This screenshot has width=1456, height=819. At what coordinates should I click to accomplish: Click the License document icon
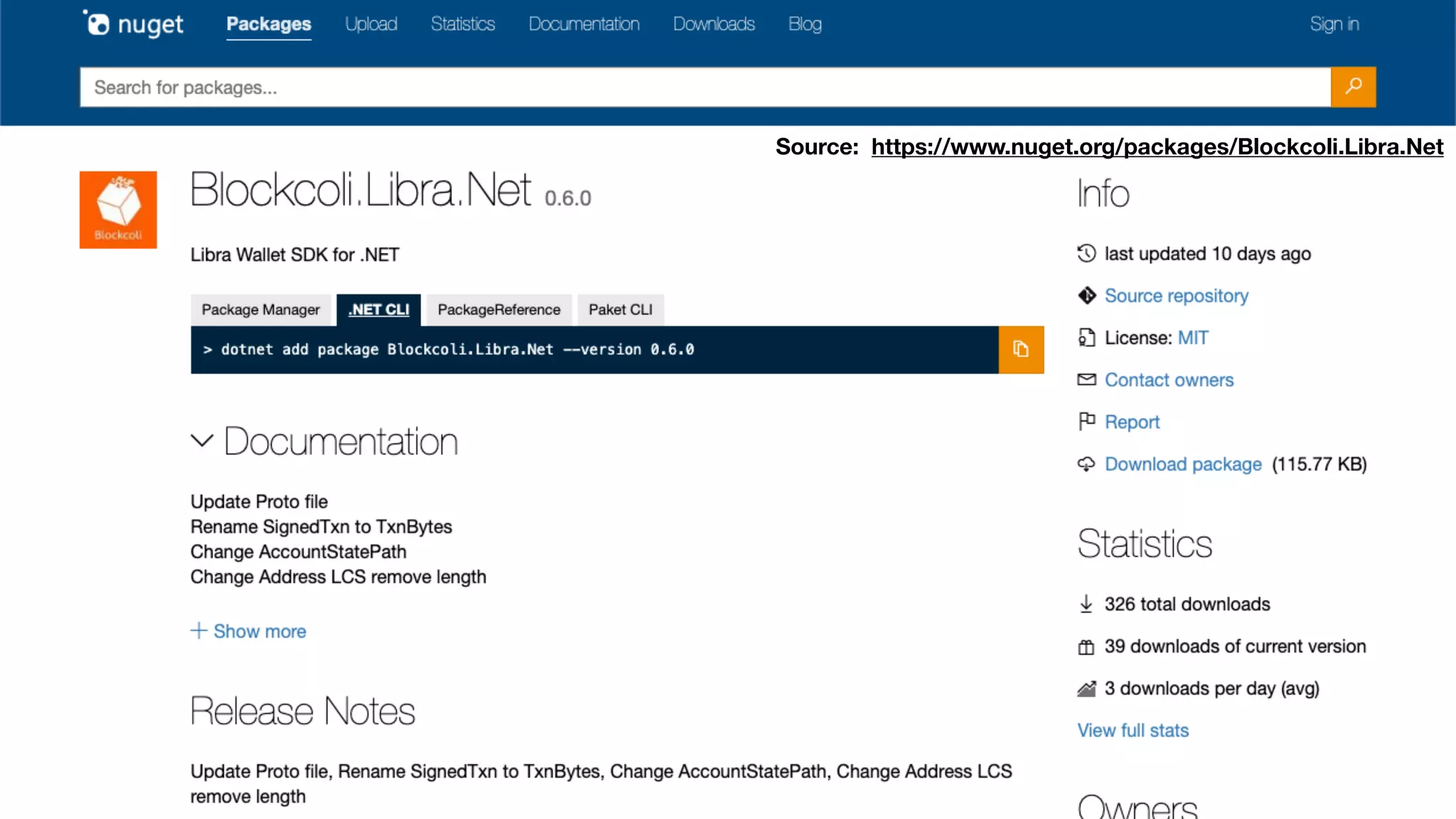click(1086, 337)
